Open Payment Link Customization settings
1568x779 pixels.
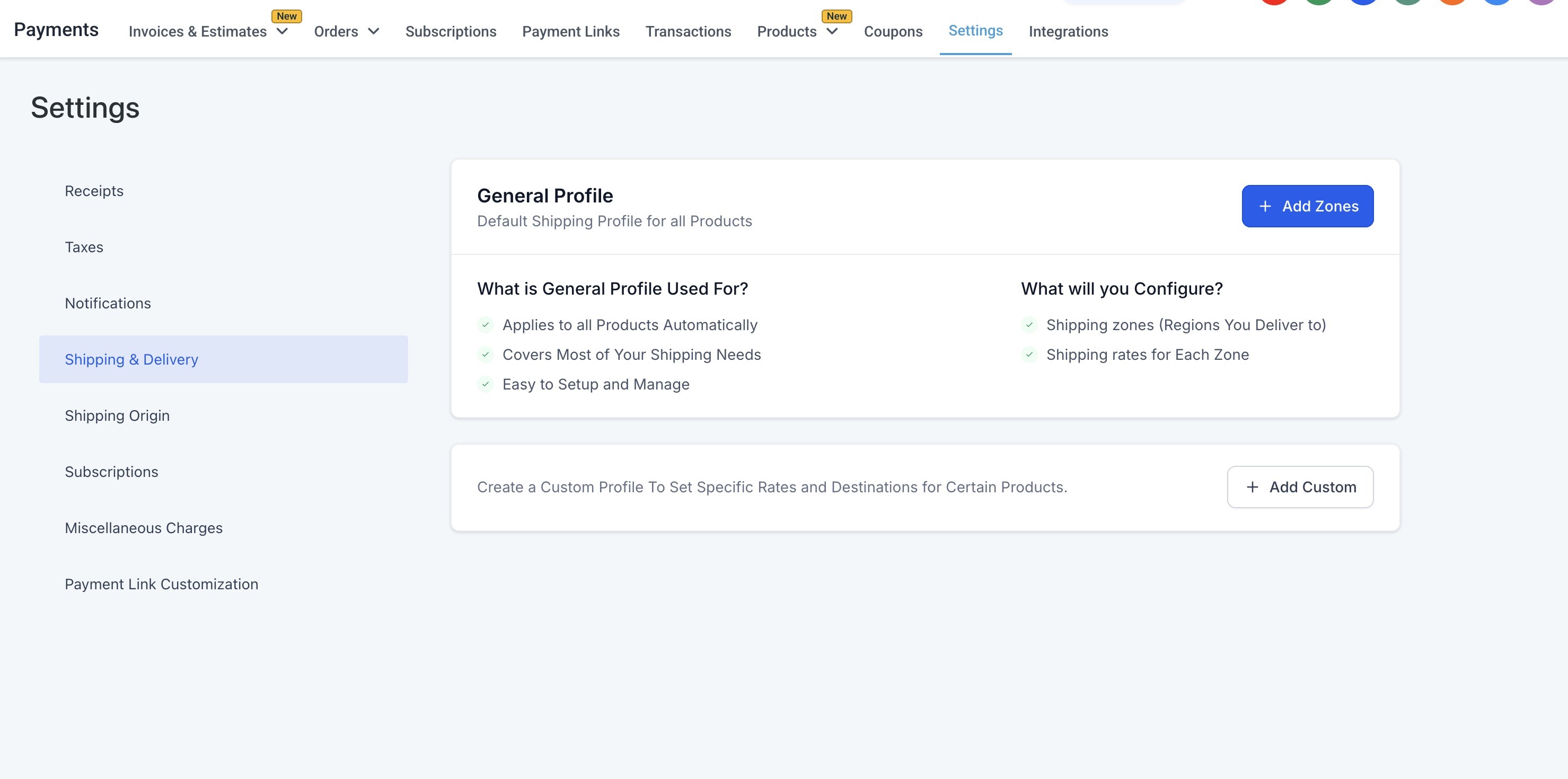[x=161, y=584]
